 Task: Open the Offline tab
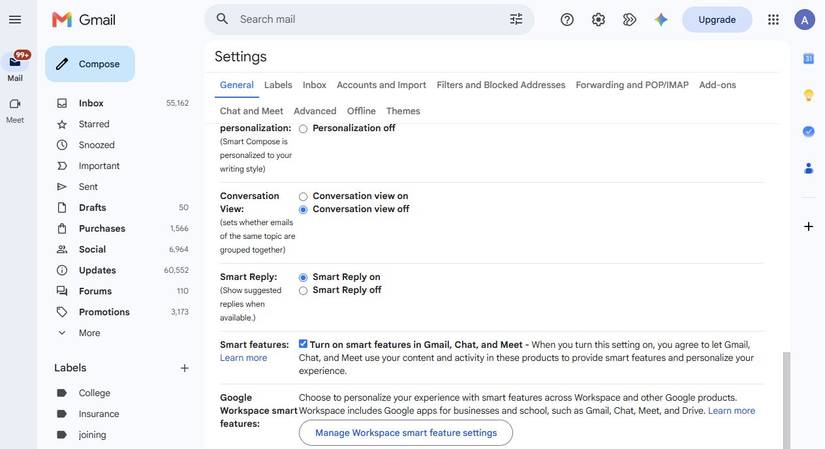[x=361, y=111]
